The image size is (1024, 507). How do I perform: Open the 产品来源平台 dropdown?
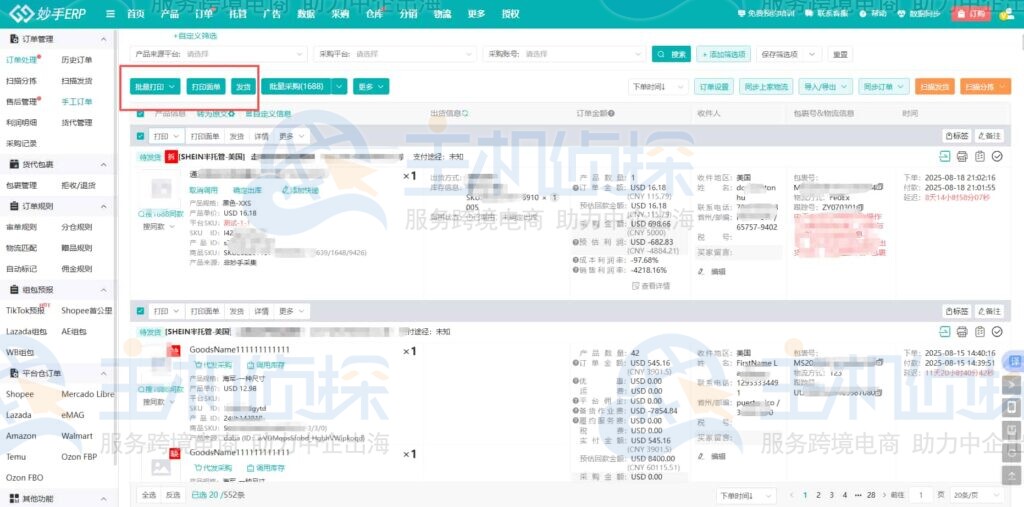click(x=218, y=54)
